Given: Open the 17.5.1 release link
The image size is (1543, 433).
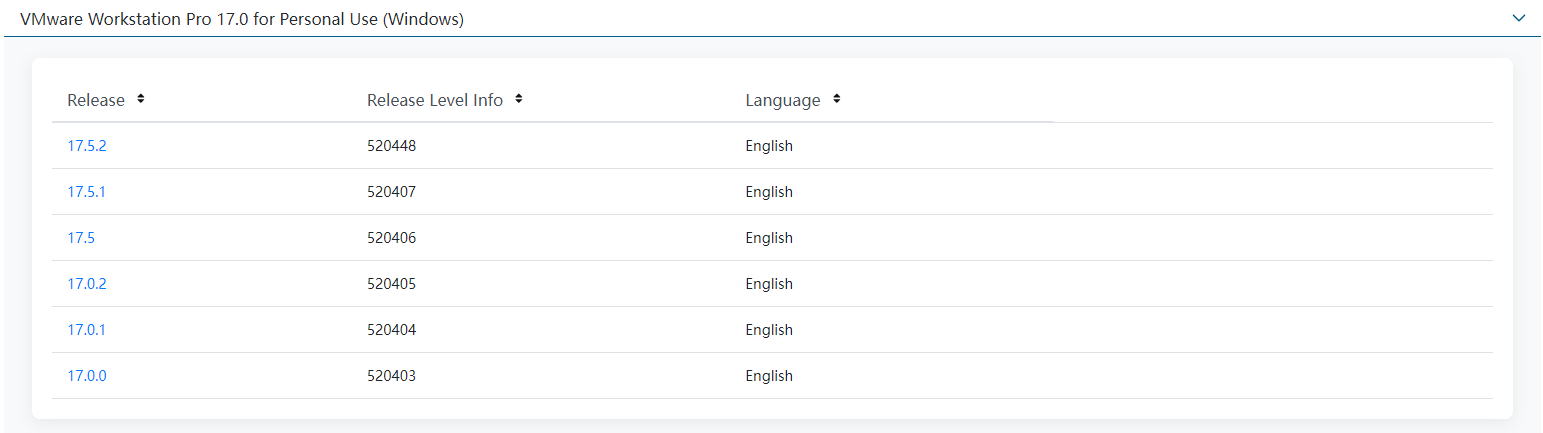Looking at the screenshot, I should click(x=86, y=192).
